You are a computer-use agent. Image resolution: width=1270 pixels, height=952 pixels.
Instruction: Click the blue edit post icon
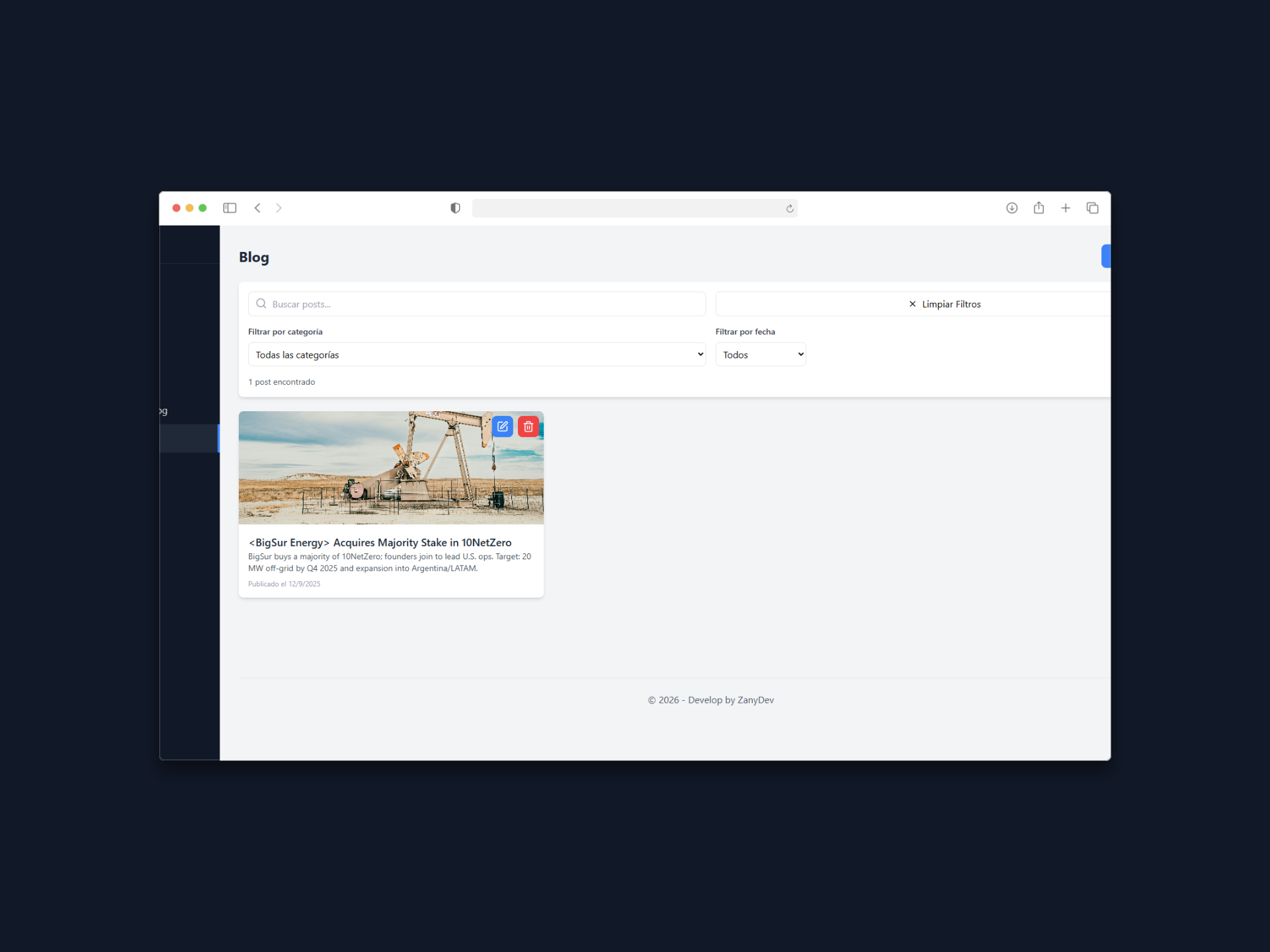pyautogui.click(x=503, y=426)
